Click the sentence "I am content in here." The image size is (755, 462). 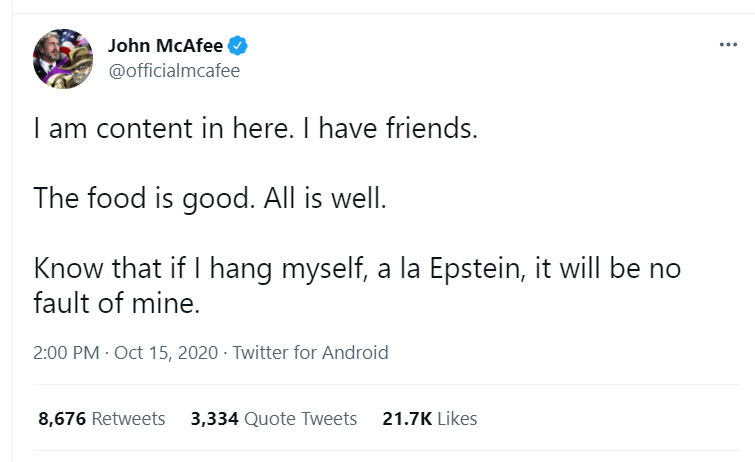coord(144,129)
